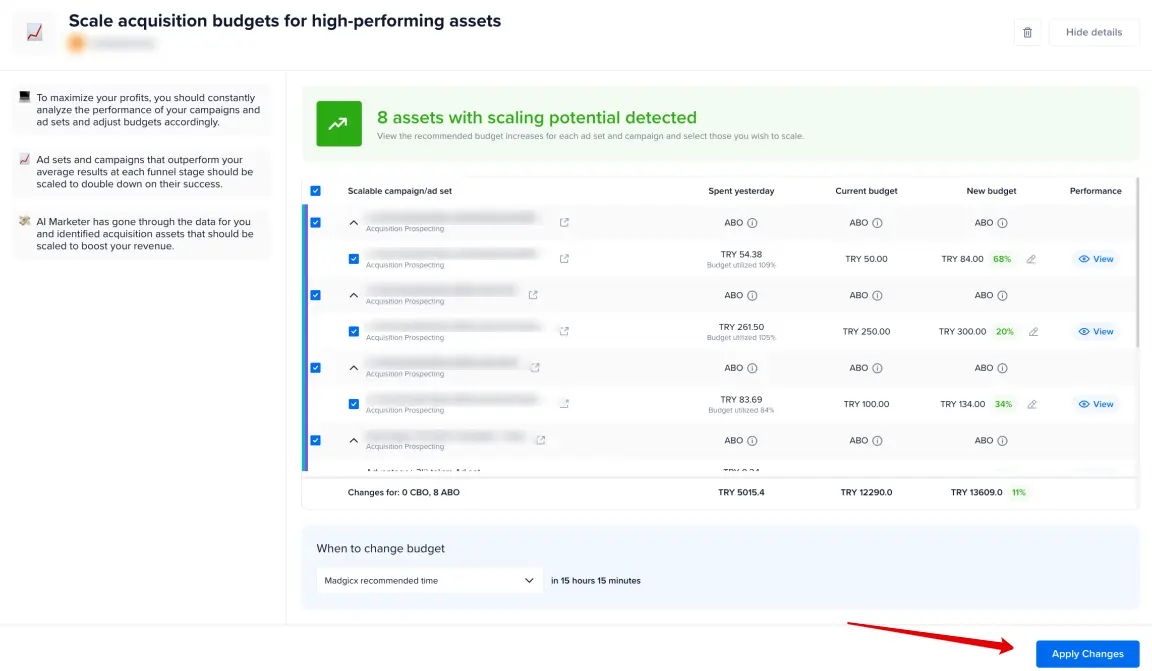The image size is (1152, 671).
Task: Open the trash delete icon in the header
Action: pos(1028,32)
